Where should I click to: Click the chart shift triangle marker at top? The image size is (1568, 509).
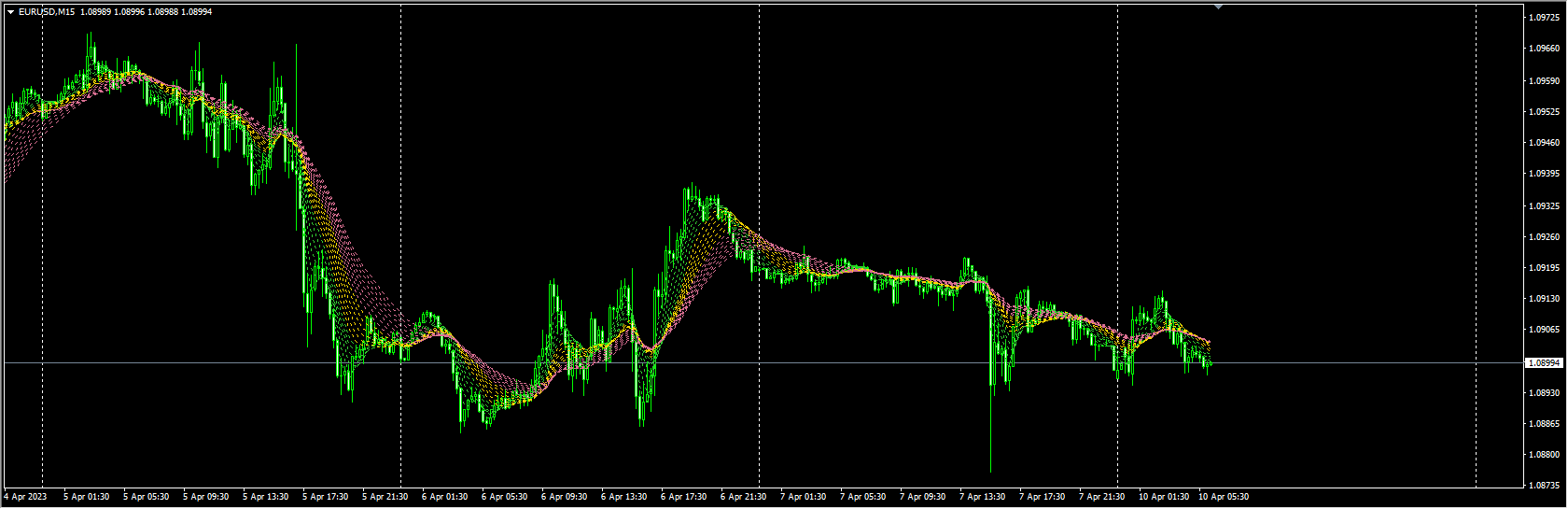click(1218, 7)
